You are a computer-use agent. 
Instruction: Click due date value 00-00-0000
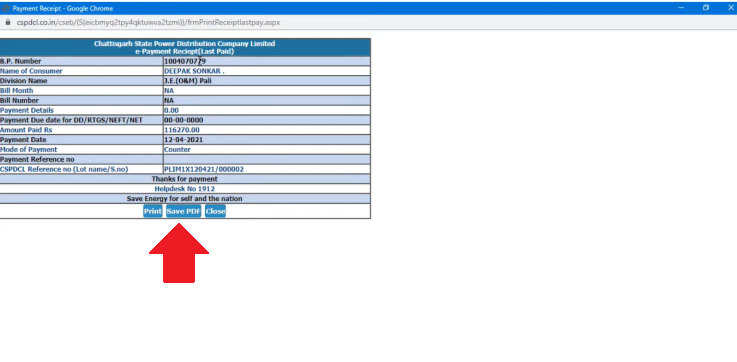click(x=183, y=120)
